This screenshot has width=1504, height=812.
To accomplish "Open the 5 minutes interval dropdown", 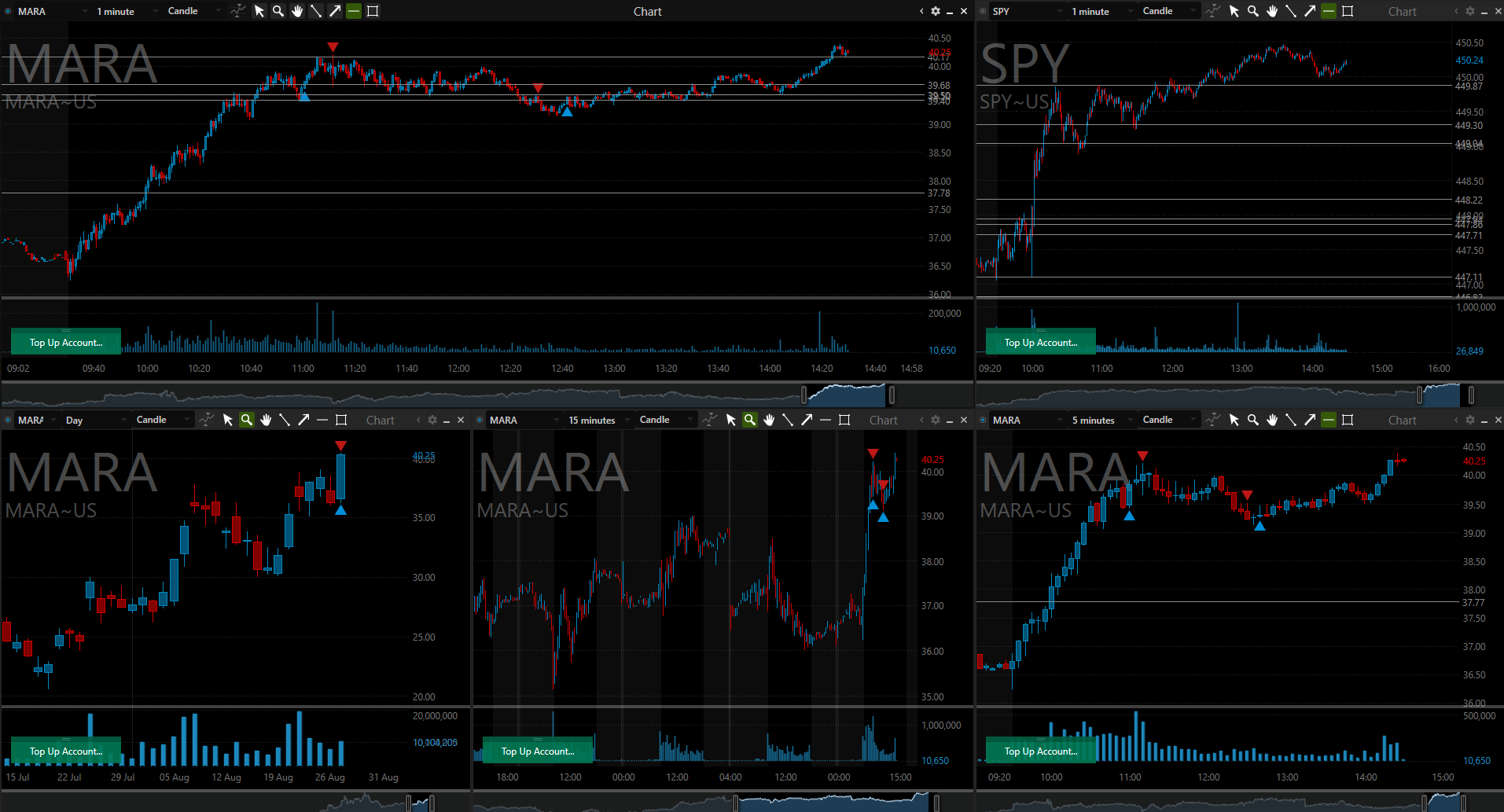I will point(1101,420).
